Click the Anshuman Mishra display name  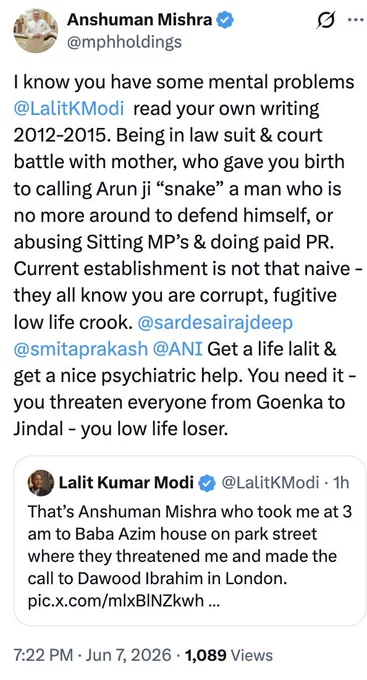(x=140, y=20)
